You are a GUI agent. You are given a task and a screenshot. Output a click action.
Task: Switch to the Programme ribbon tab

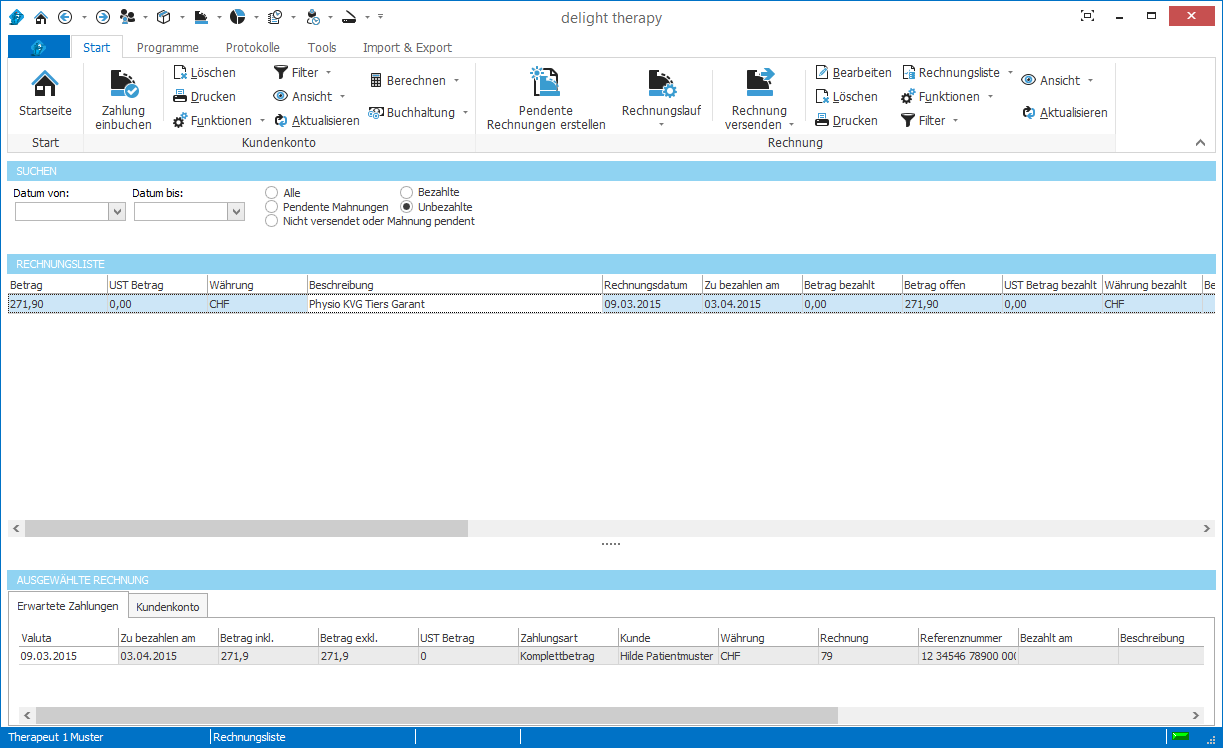[x=167, y=47]
